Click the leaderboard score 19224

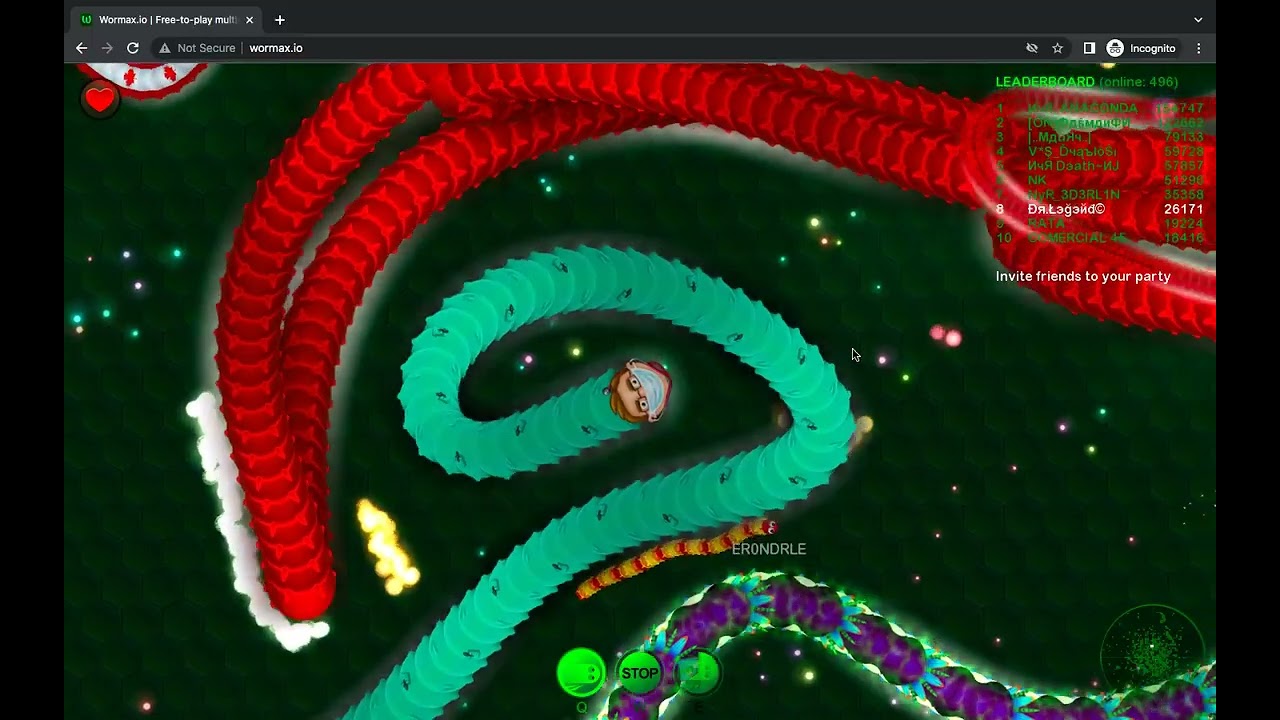coord(1184,224)
